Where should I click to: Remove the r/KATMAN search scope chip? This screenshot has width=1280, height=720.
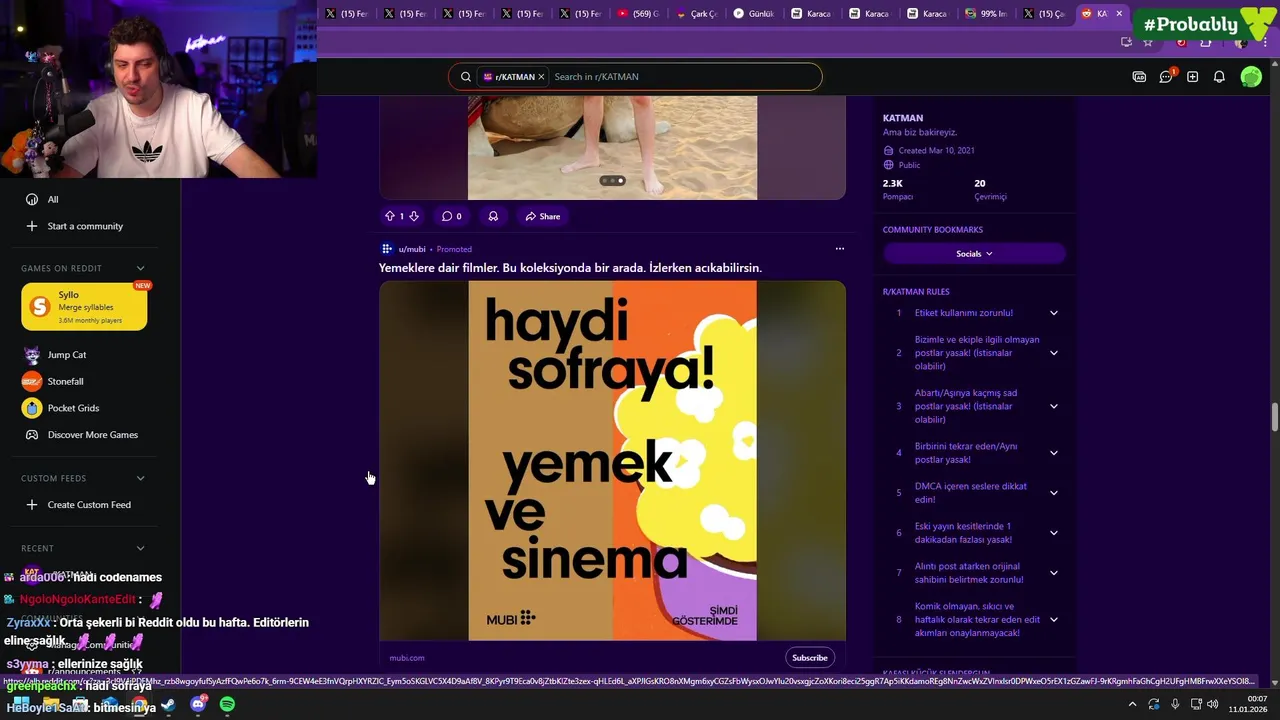point(541,77)
